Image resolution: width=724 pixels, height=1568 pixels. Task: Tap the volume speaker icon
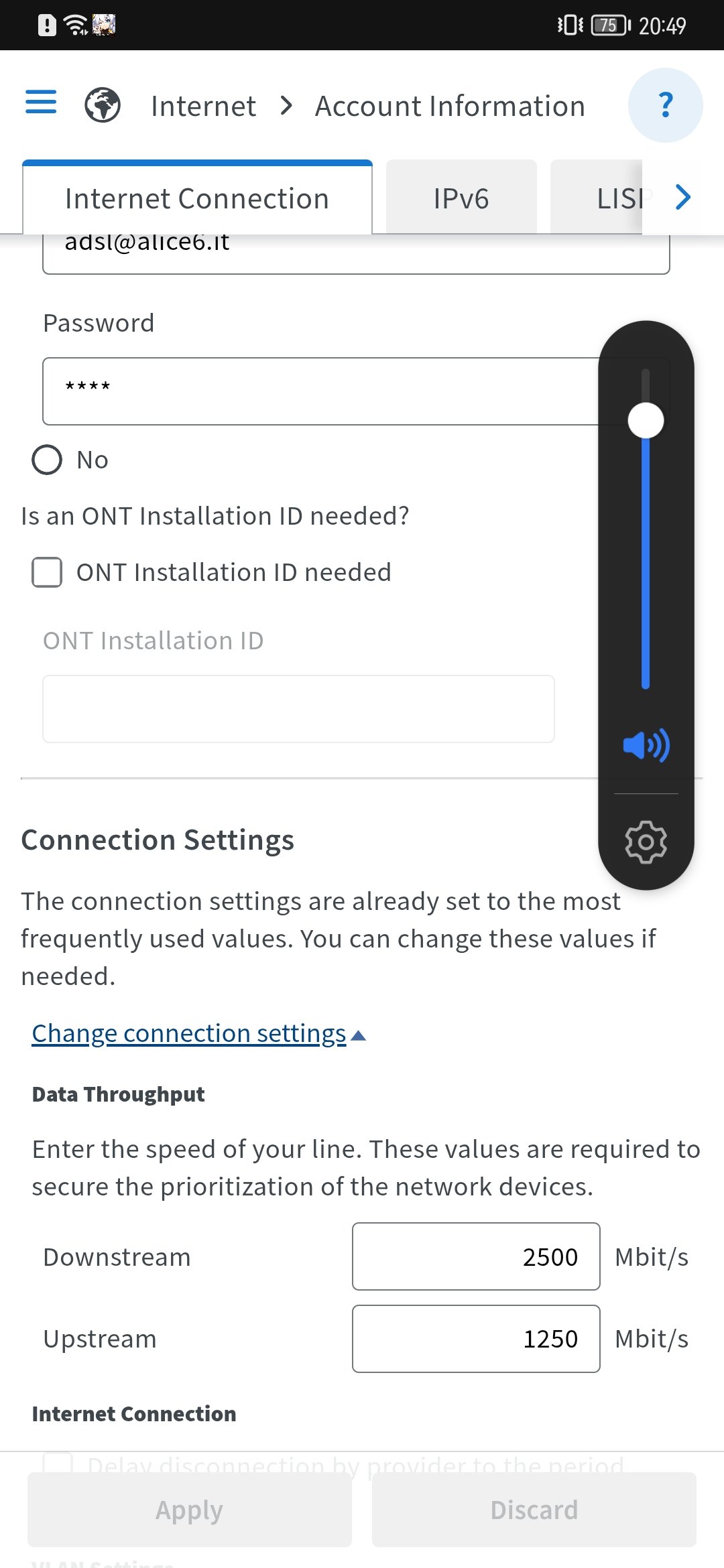(x=646, y=745)
